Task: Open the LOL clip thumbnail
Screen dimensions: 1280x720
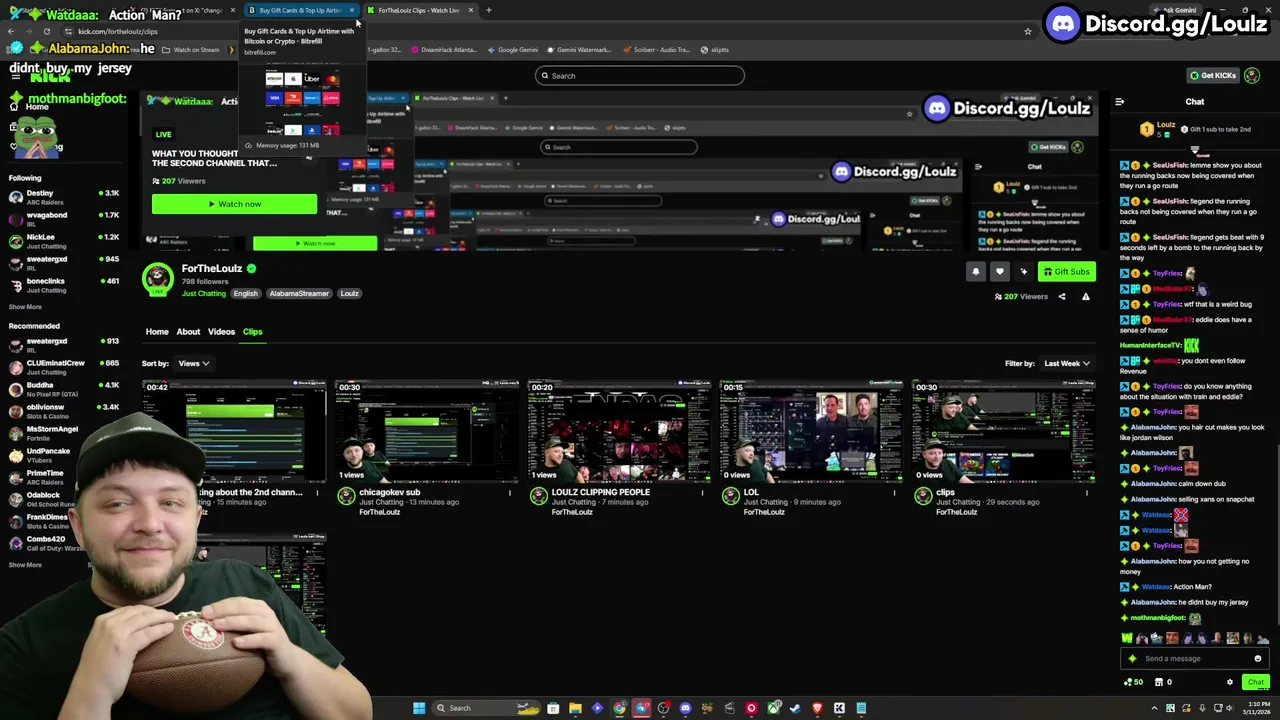Action: [x=811, y=431]
